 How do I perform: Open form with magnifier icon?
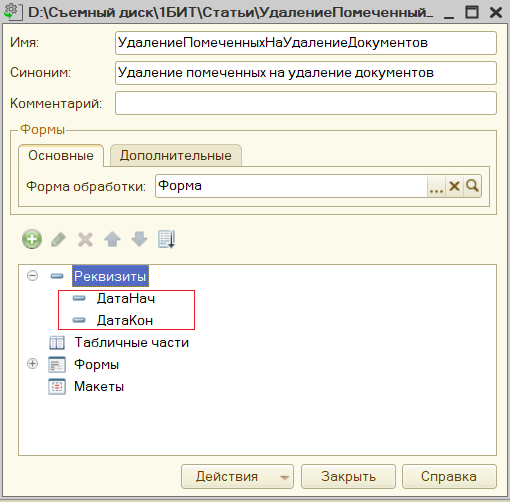472,186
